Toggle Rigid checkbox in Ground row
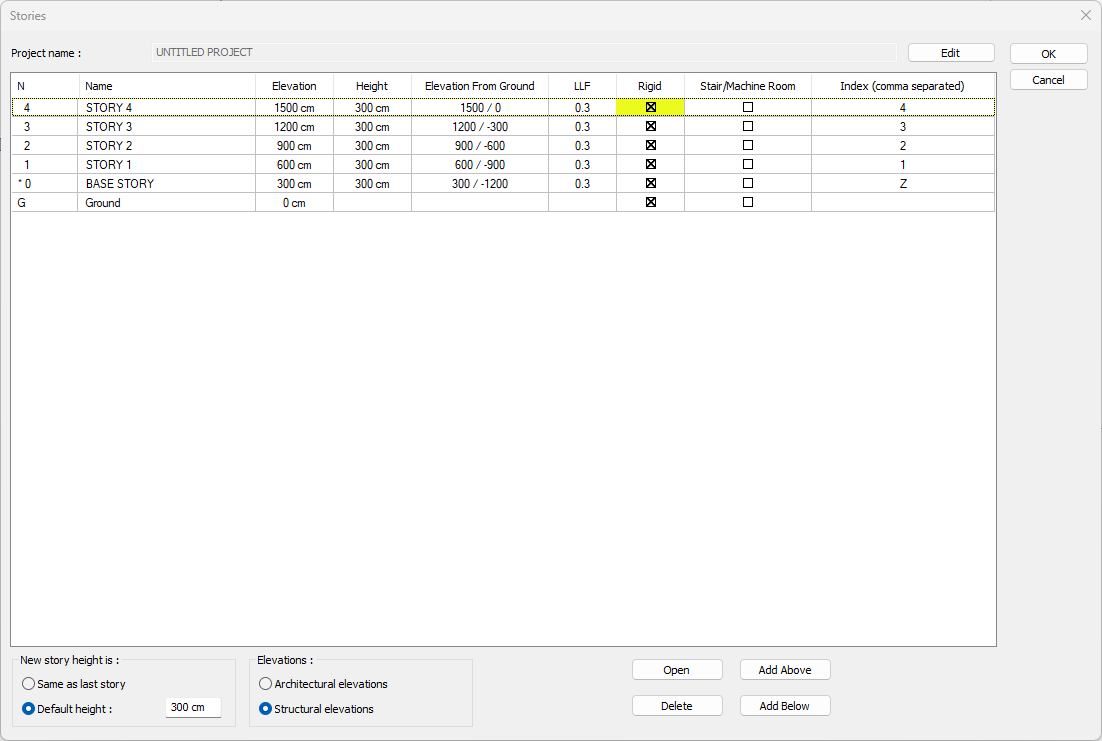1102x741 pixels. coord(650,203)
